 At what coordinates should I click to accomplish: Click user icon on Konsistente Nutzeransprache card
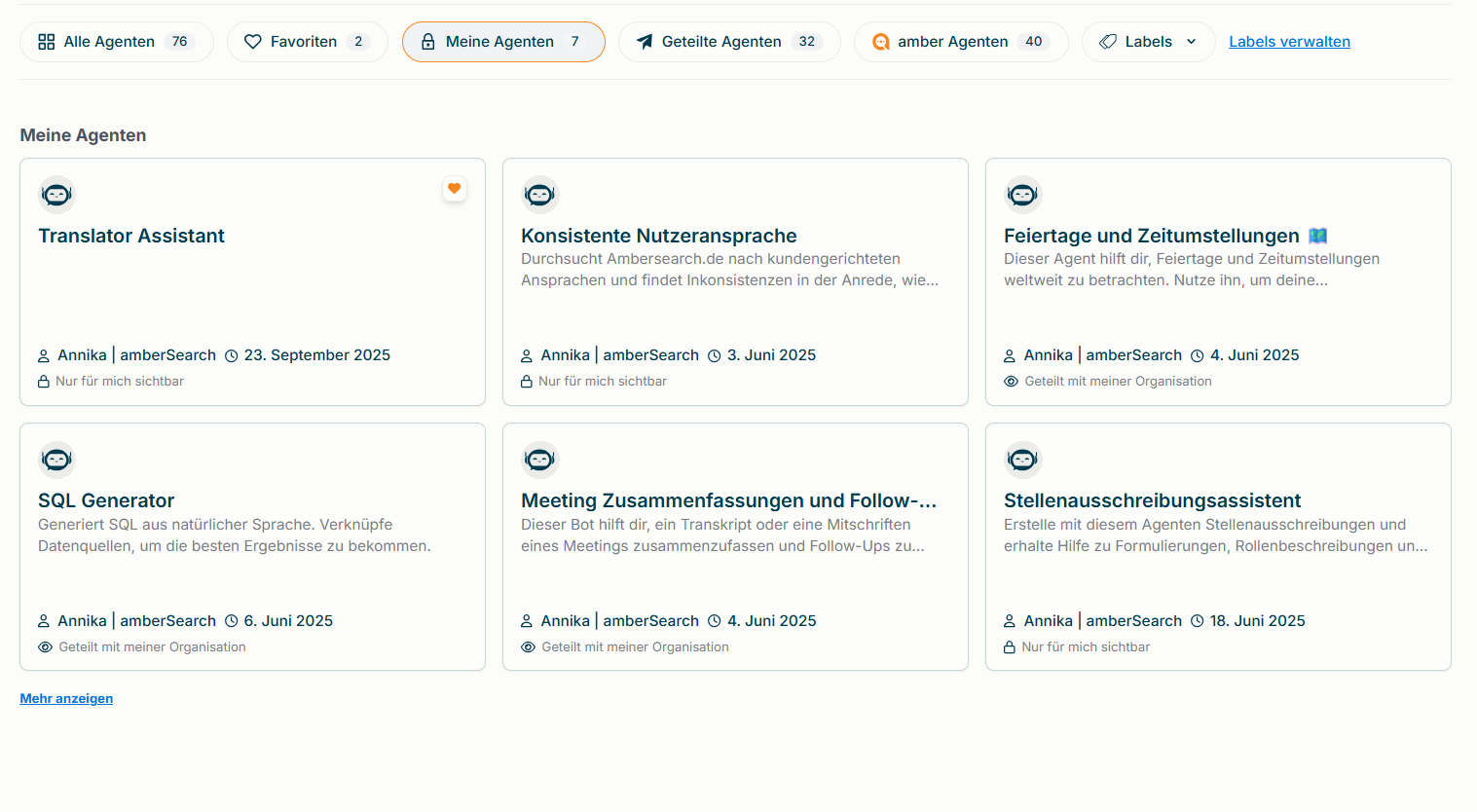[527, 356]
